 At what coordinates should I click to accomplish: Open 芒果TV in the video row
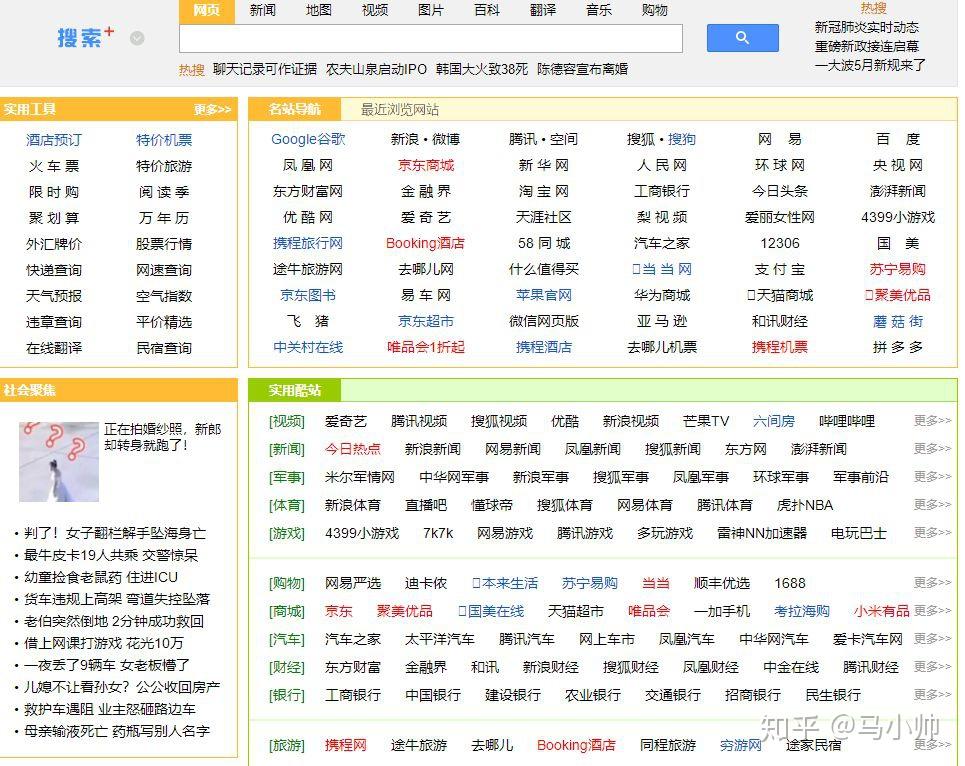tap(706, 421)
